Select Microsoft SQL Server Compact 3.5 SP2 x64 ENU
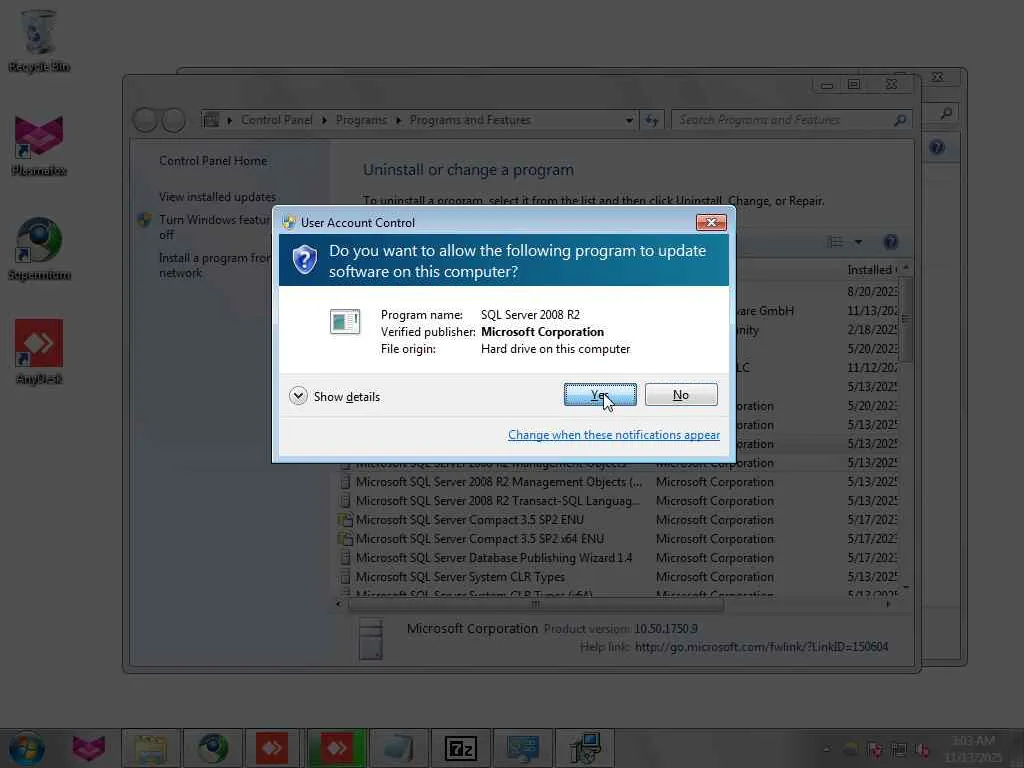This screenshot has height=768, width=1024. click(x=618, y=539)
